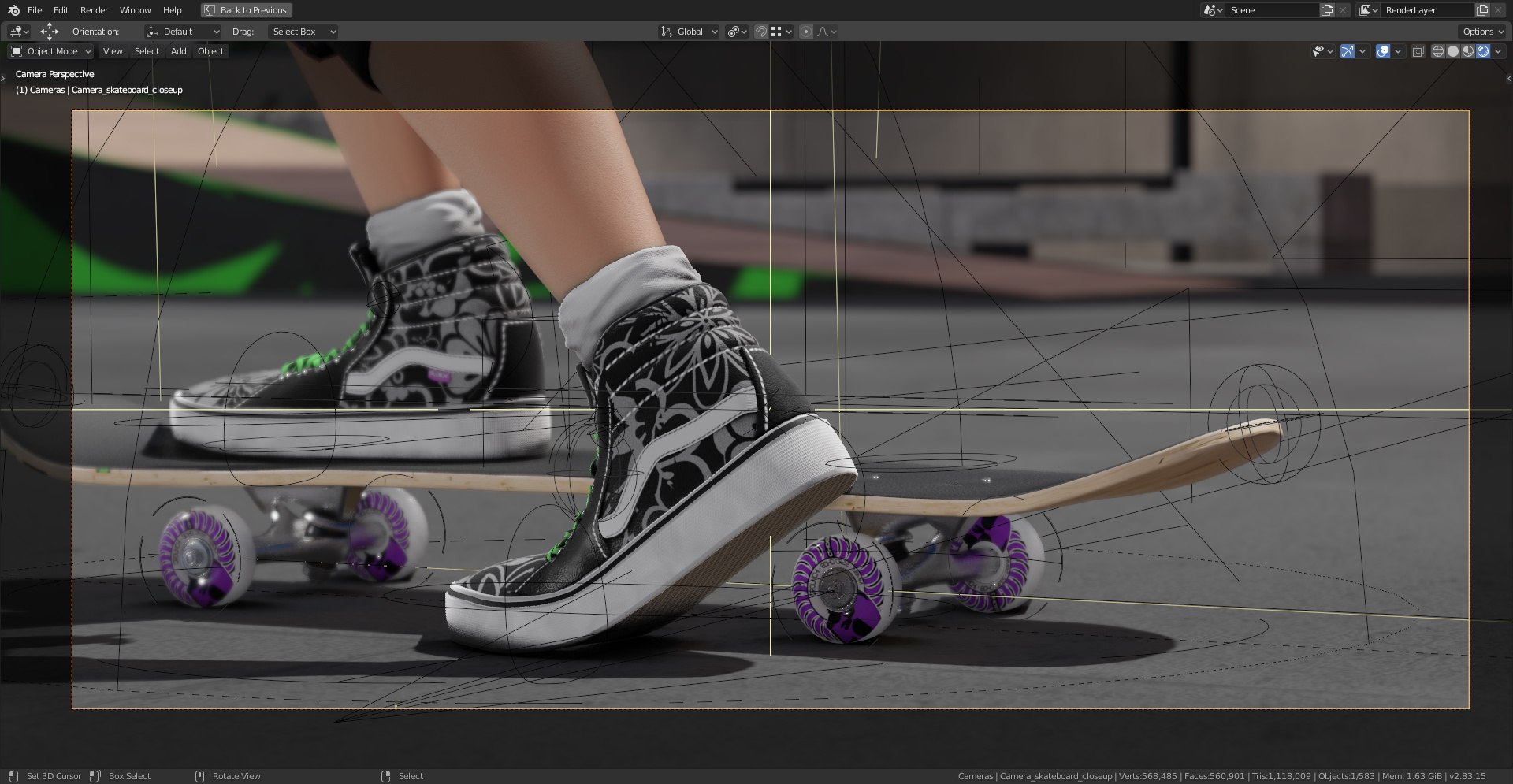Open the Blender logo app menu
Screen dimensions: 1513x784
[x=13, y=10]
